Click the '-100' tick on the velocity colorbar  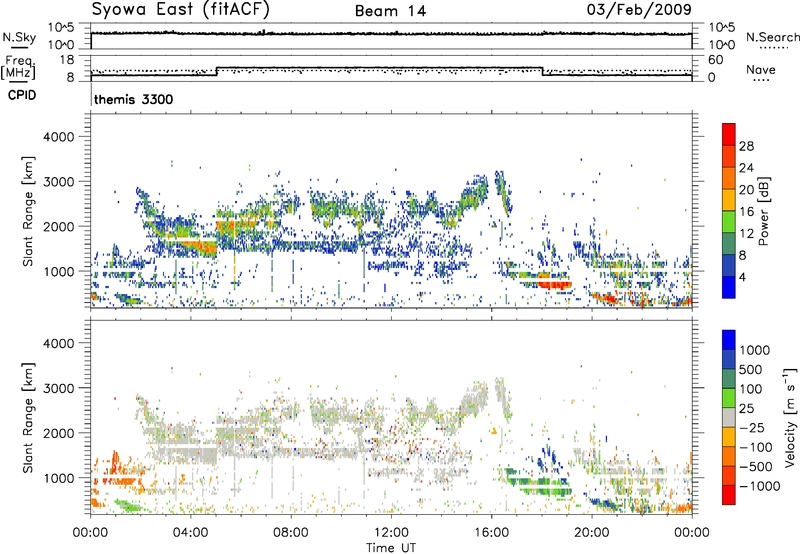pyautogui.click(x=755, y=447)
